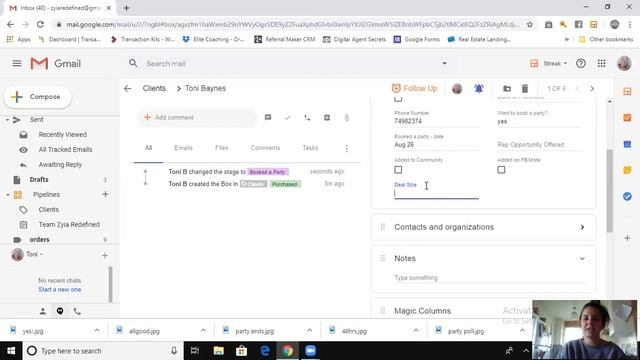Click the add-ons plus in side panel
Screen dimensions: 640x360
(x=627, y=238)
